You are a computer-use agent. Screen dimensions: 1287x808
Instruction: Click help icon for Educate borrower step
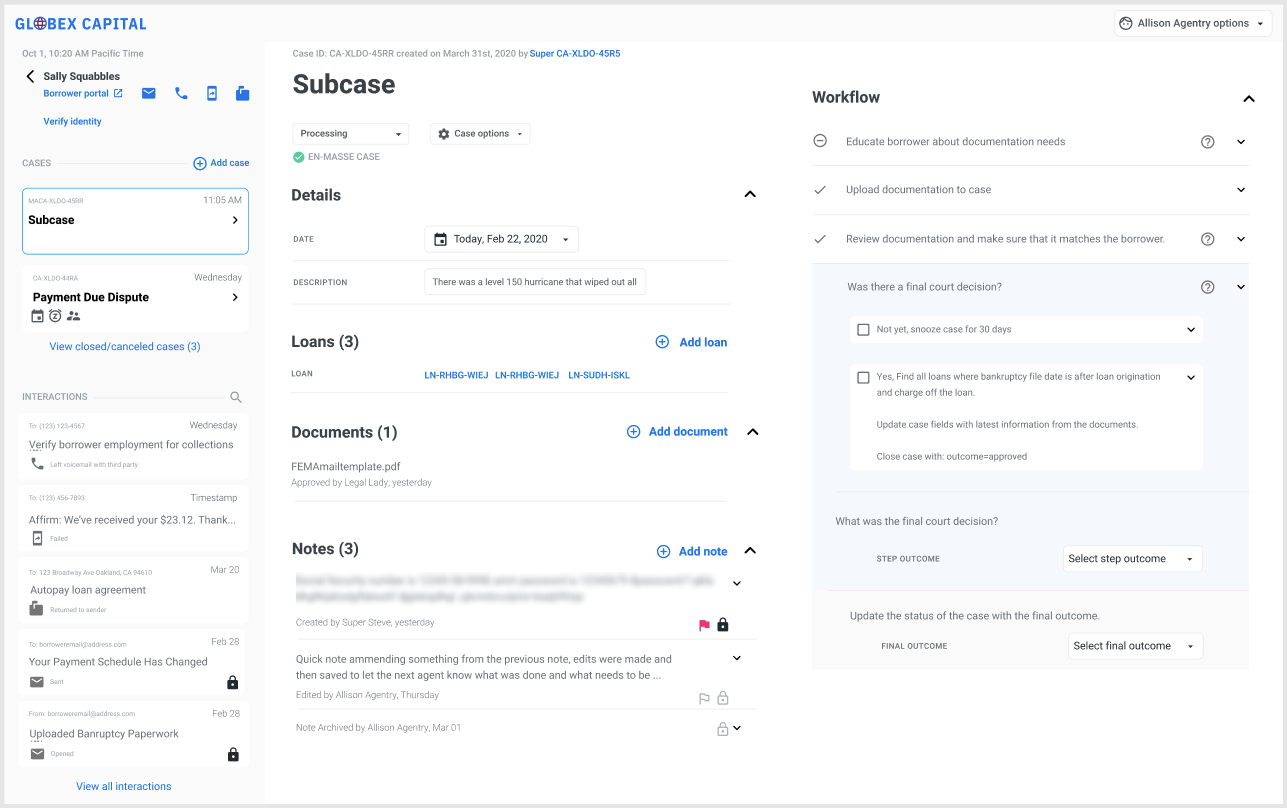[1207, 142]
